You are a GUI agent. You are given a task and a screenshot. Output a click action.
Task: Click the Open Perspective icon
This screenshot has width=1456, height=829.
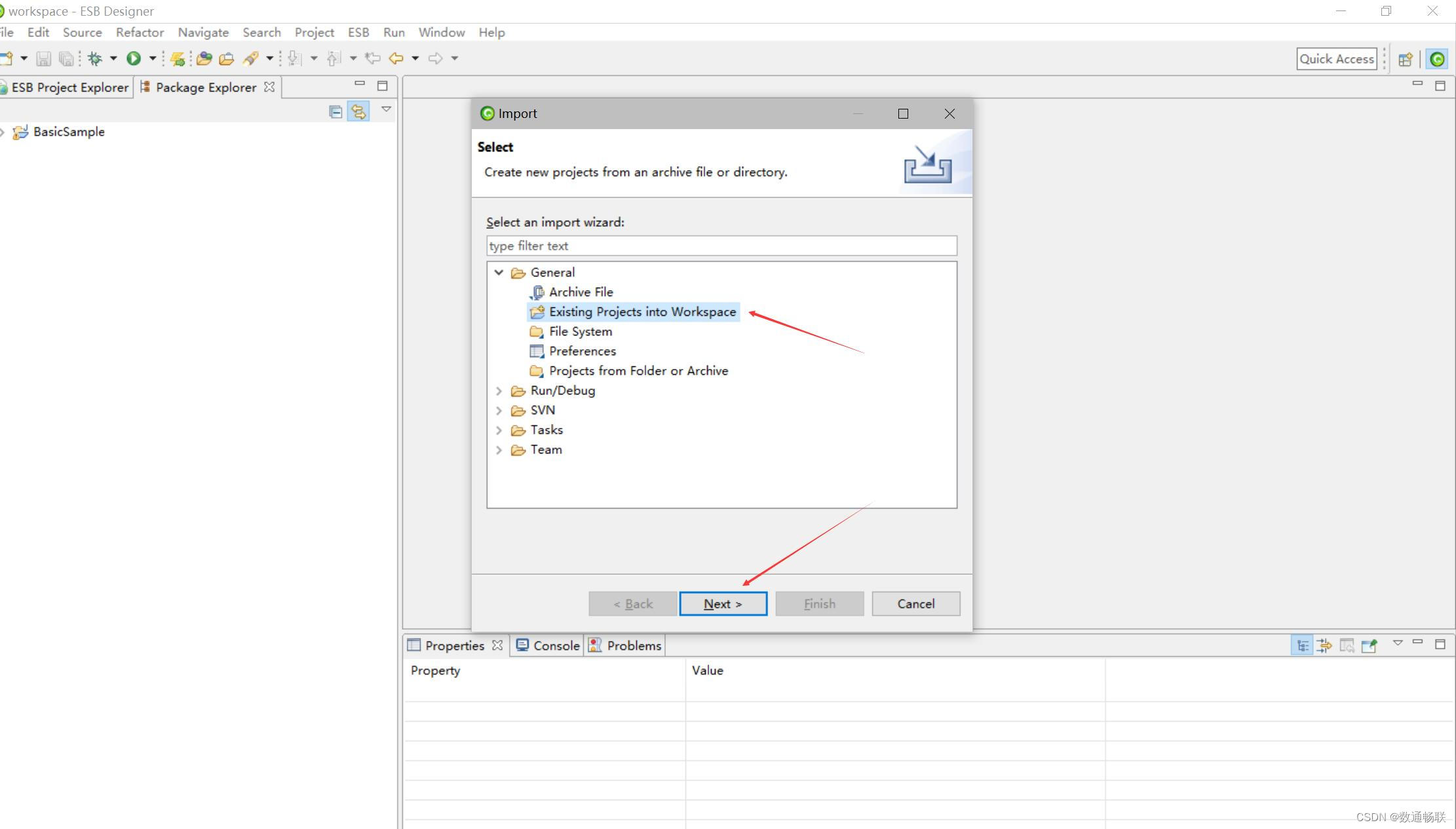1405,59
